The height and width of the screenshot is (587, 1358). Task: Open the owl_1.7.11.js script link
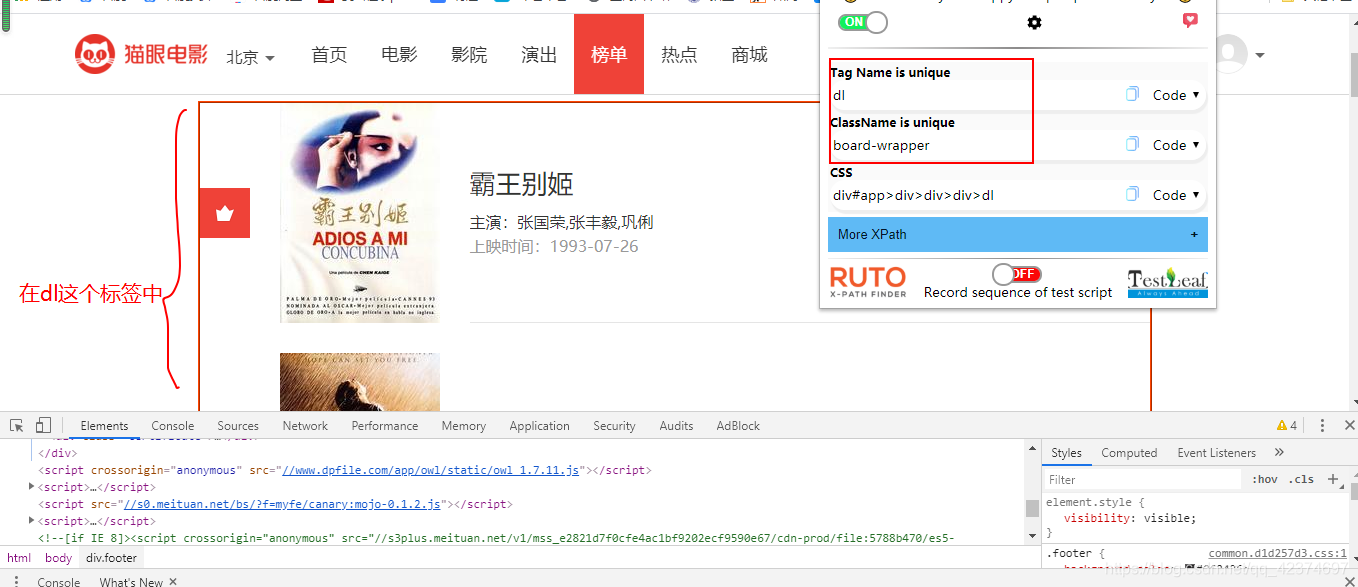[432, 470]
